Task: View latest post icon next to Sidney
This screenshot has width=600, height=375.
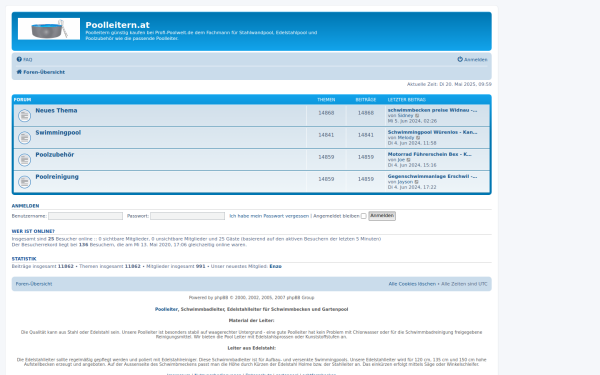Action: (417, 116)
